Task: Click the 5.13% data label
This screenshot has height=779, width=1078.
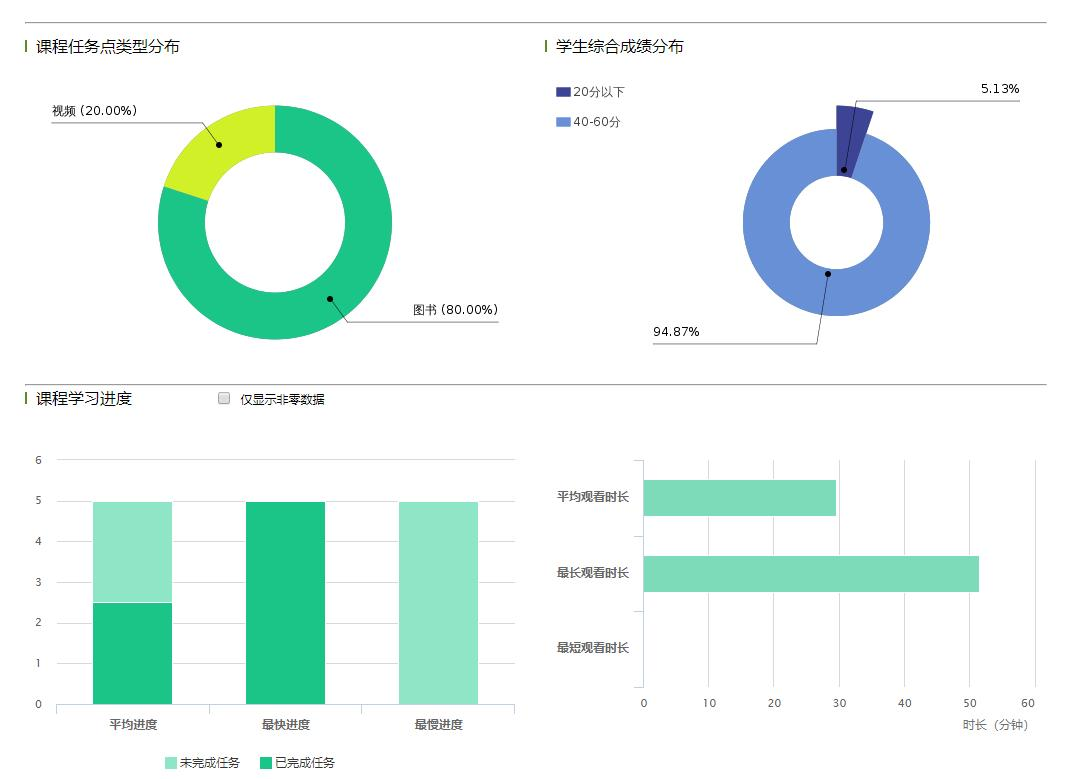Action: click(999, 89)
